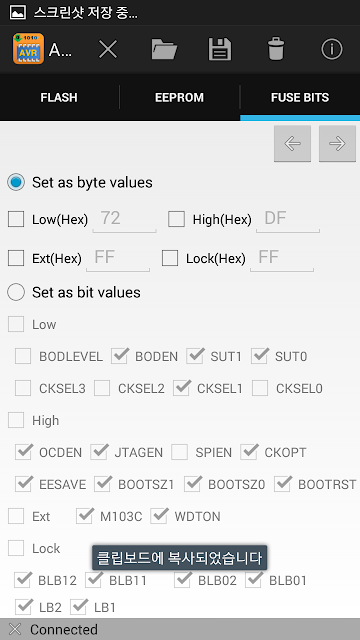Check the High(Hex) checkbox

point(176,220)
